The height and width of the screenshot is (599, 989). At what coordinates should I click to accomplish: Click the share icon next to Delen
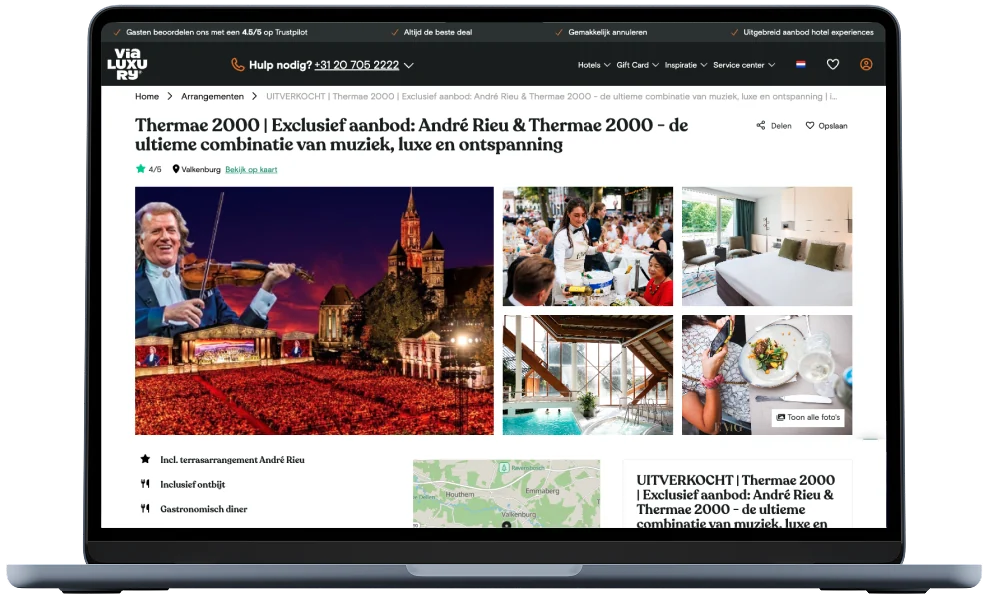(761, 125)
